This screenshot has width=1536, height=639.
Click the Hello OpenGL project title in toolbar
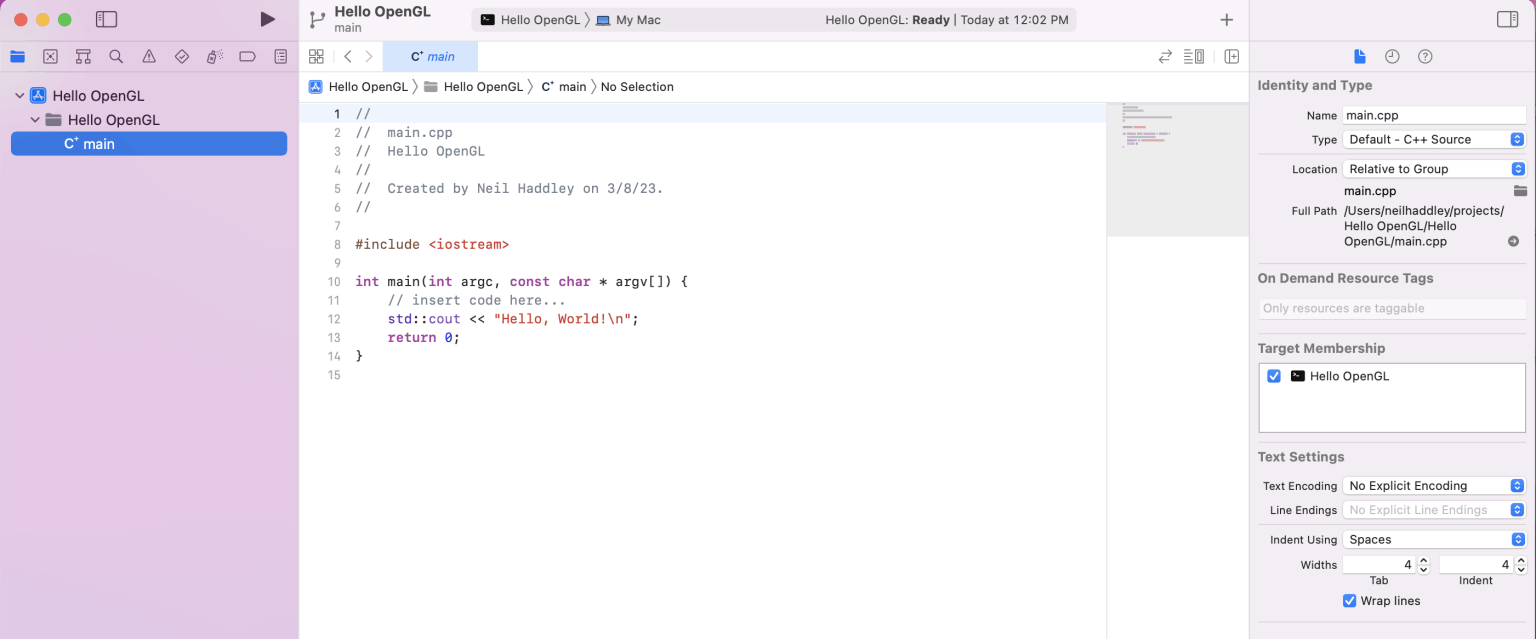[x=382, y=12]
